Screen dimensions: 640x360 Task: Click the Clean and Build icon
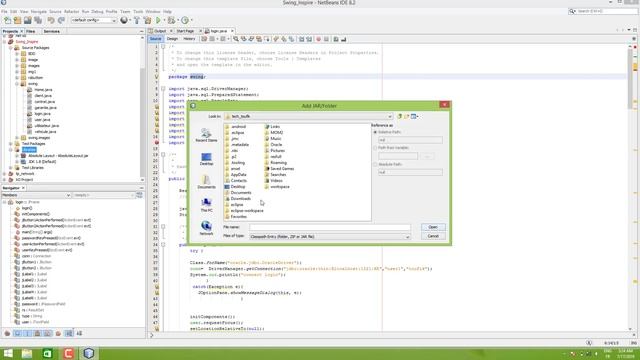click(147, 20)
